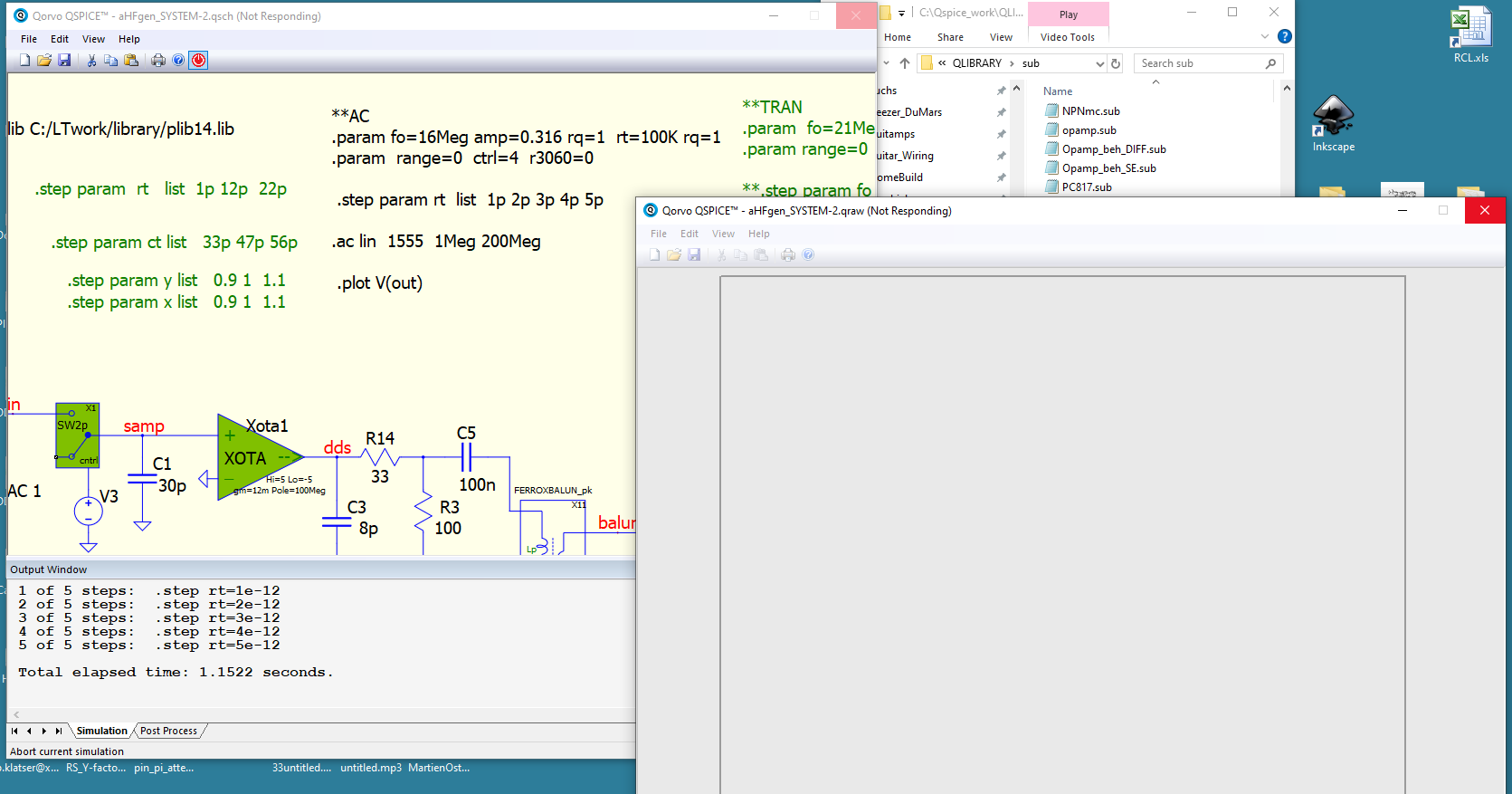Save icon in qraw waveform window toolbar
This screenshot has height=794, width=1512.
(x=694, y=255)
